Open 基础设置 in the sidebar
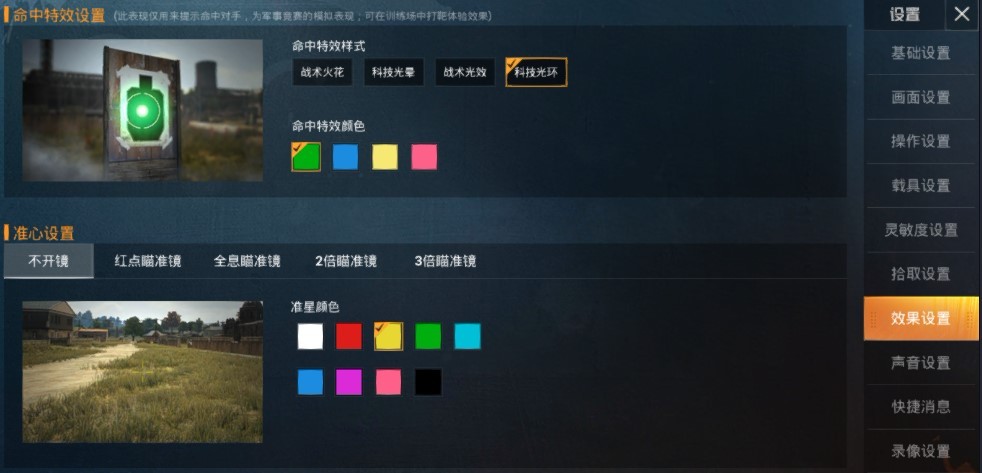The image size is (982, 473). (921, 53)
